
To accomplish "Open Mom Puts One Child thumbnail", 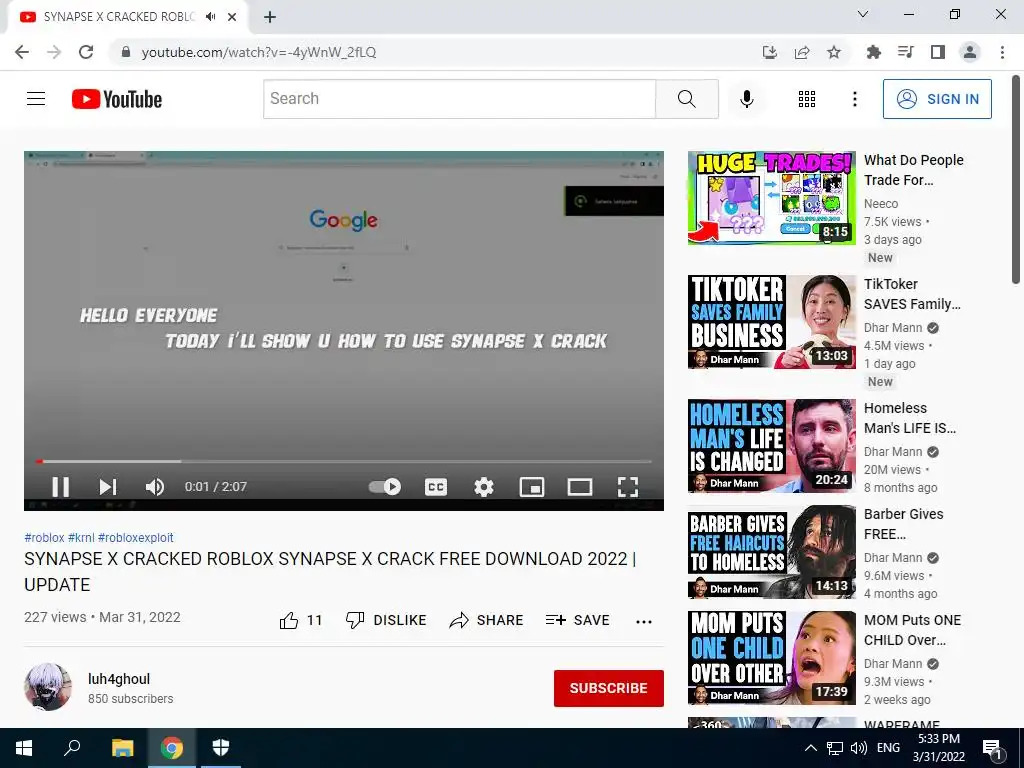I will [x=771, y=658].
